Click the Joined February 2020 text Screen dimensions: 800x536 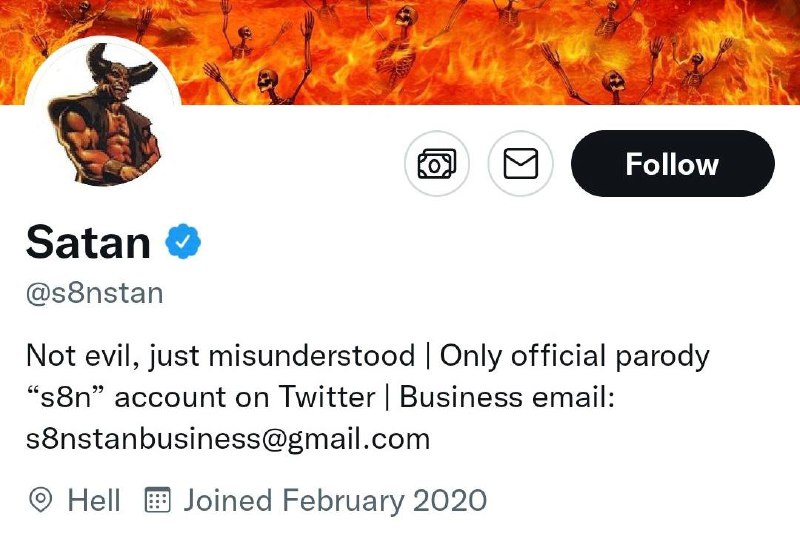(335, 500)
